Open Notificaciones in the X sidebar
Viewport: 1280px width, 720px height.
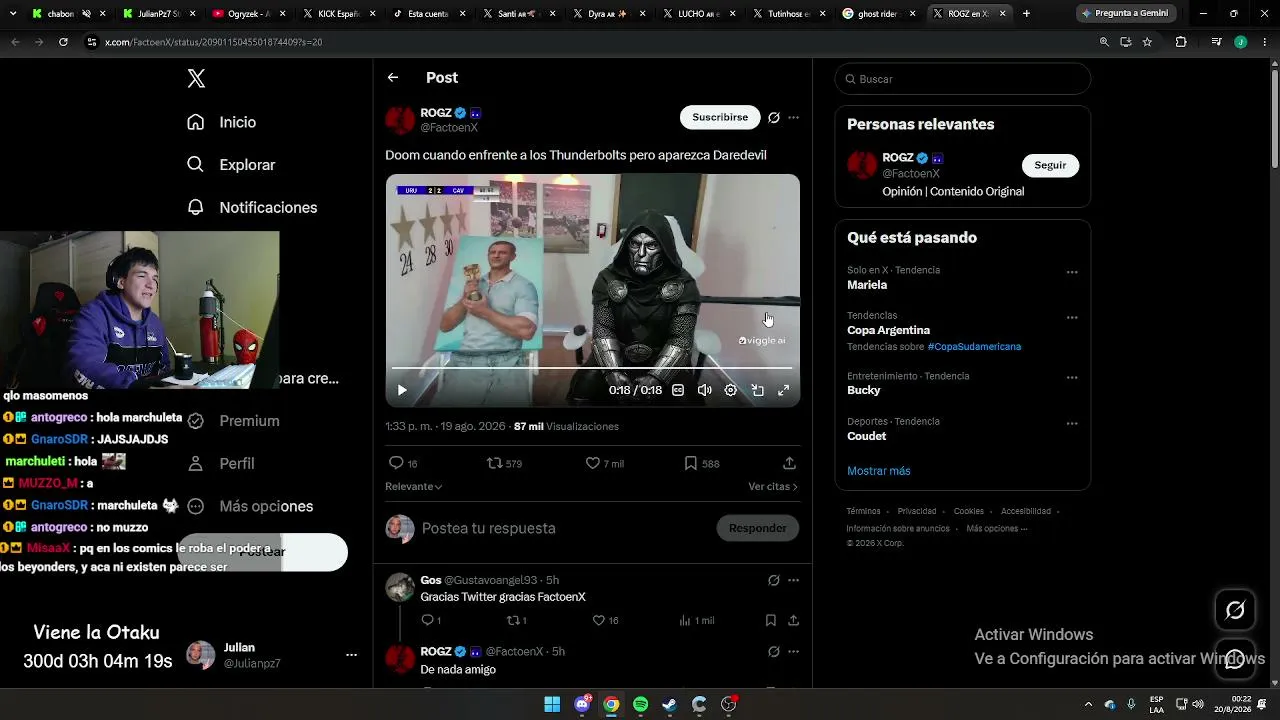[252, 207]
